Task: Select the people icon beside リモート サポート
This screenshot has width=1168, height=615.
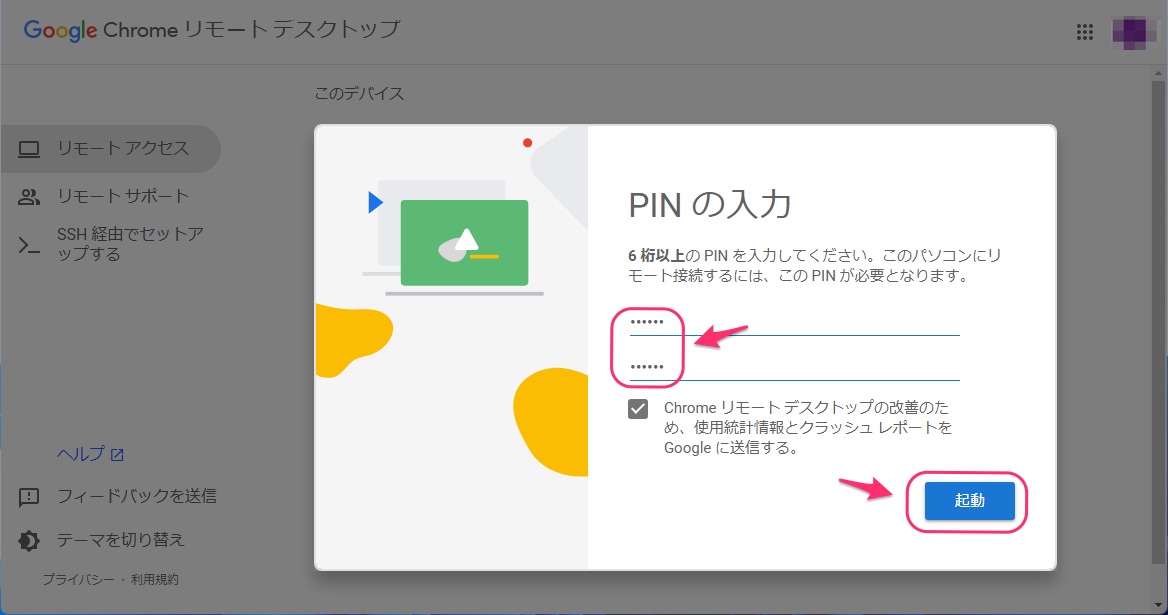Action: click(29, 197)
